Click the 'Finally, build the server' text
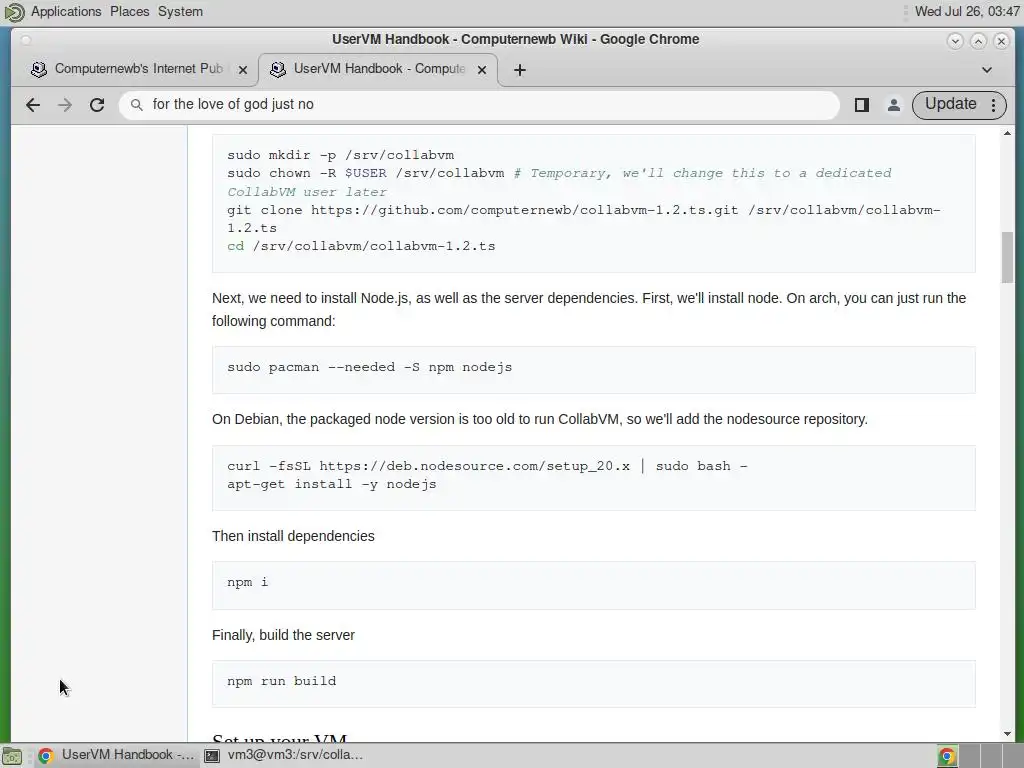Image resolution: width=1024 pixels, height=768 pixels. [x=283, y=635]
